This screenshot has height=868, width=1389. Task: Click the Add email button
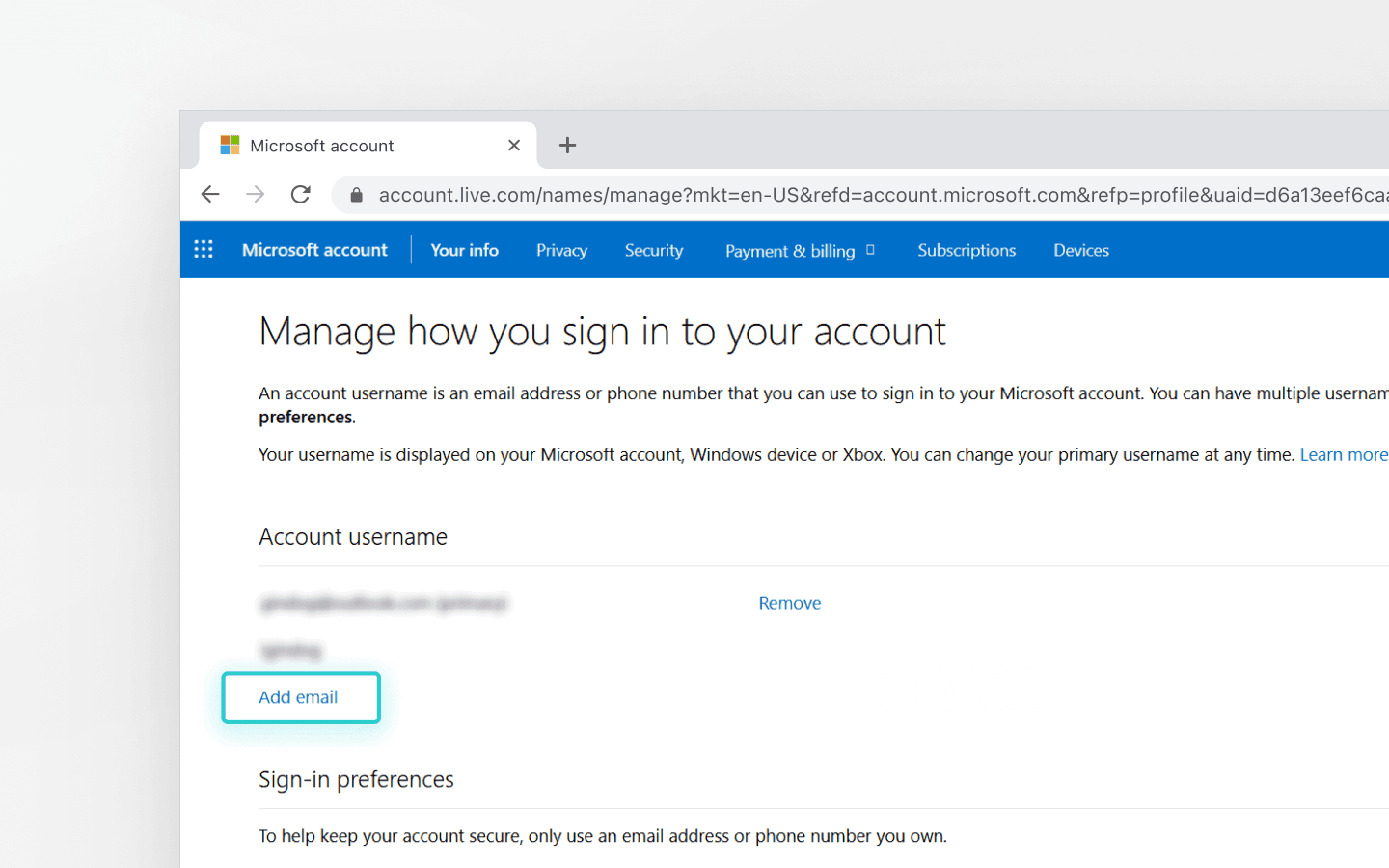tap(300, 697)
